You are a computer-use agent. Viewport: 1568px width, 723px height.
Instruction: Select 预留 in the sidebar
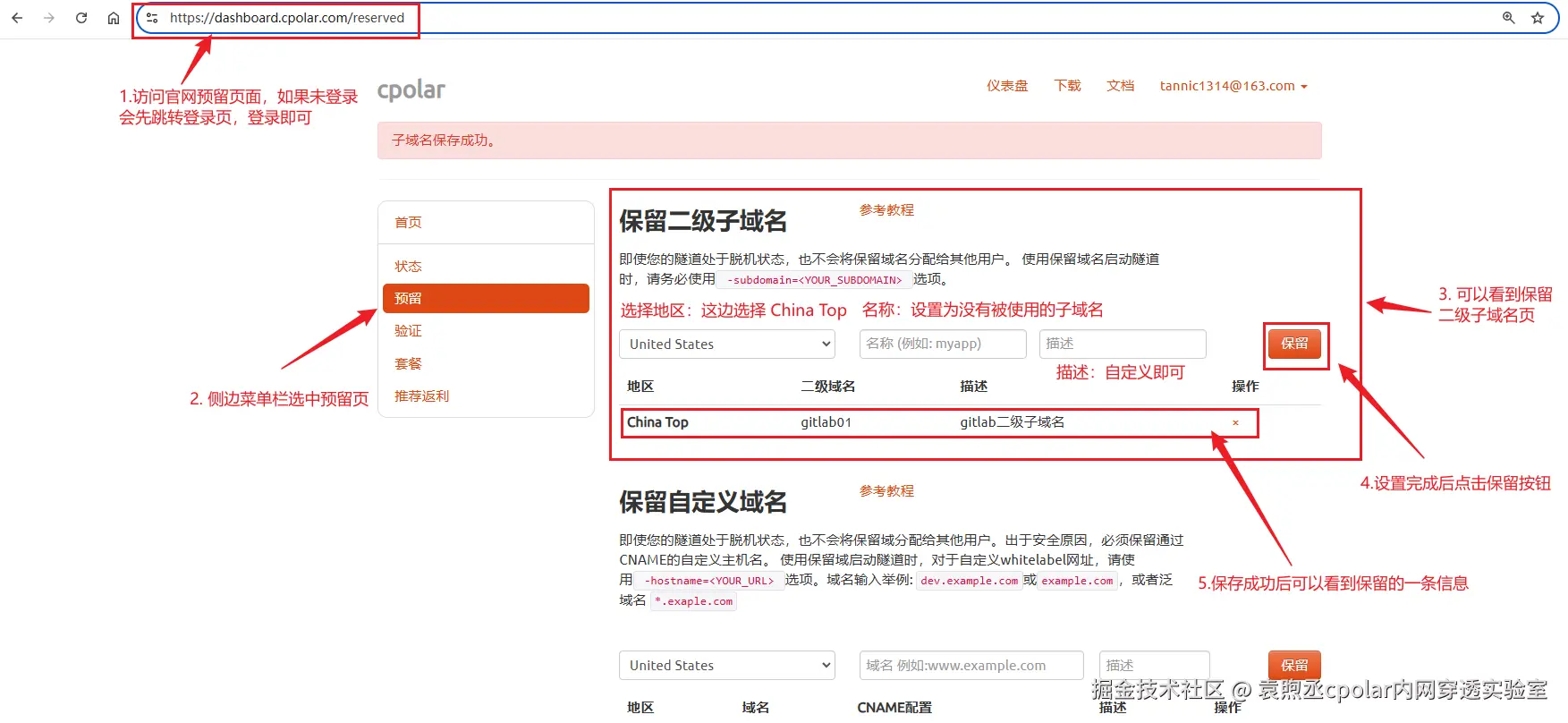(486, 298)
